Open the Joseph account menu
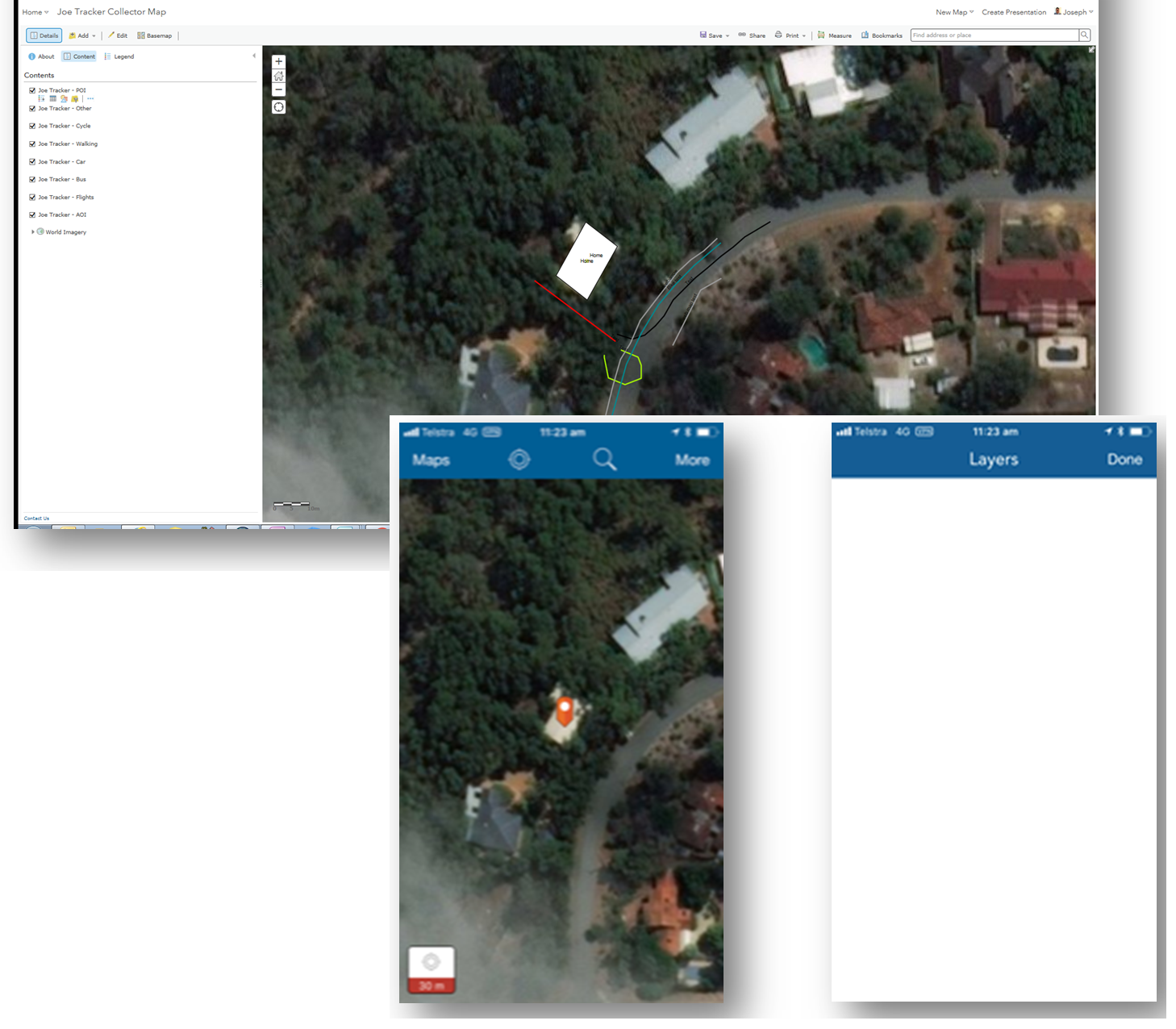The image size is (1176, 1029). tap(1074, 12)
